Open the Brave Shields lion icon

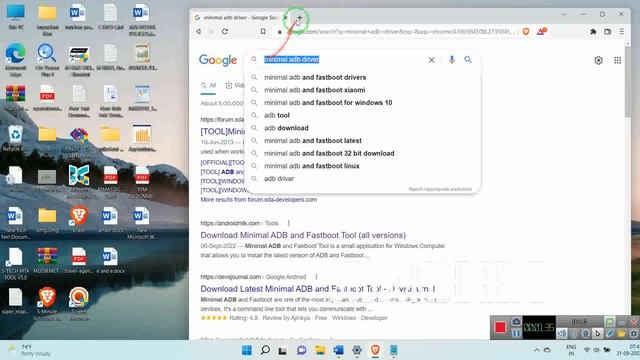pyautogui.click(x=526, y=31)
